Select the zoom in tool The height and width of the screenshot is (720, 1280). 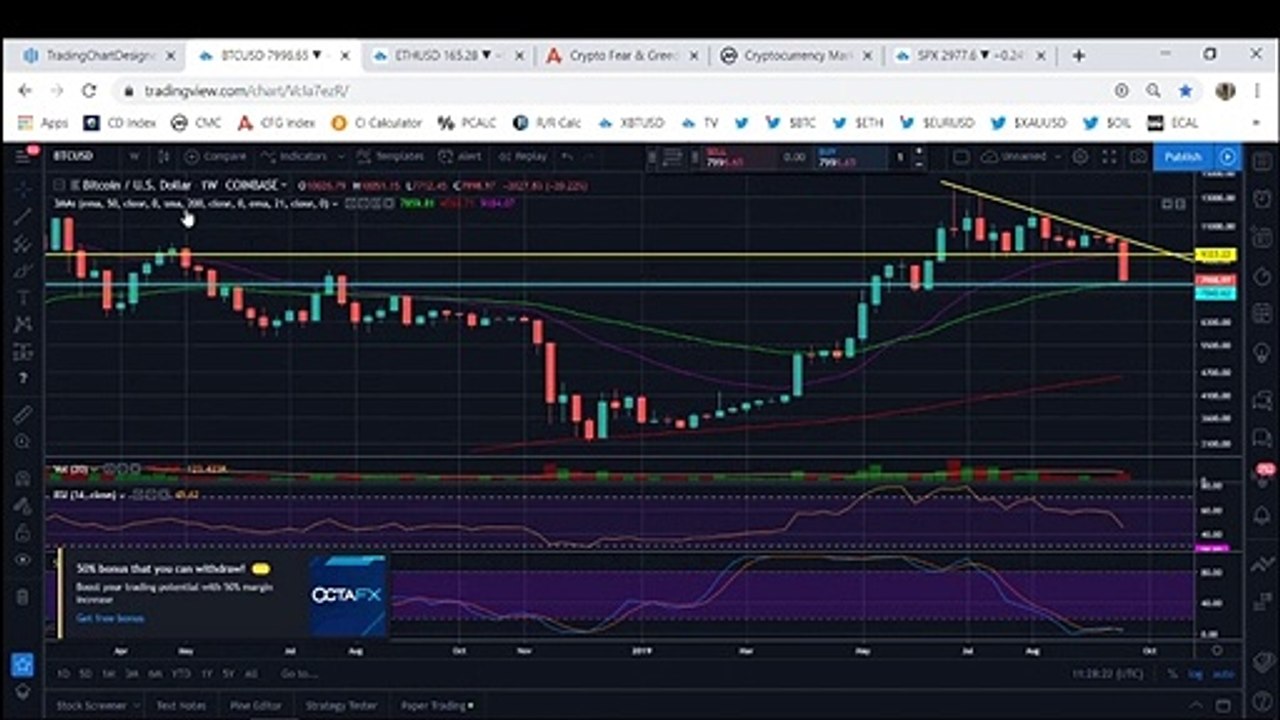[23, 441]
